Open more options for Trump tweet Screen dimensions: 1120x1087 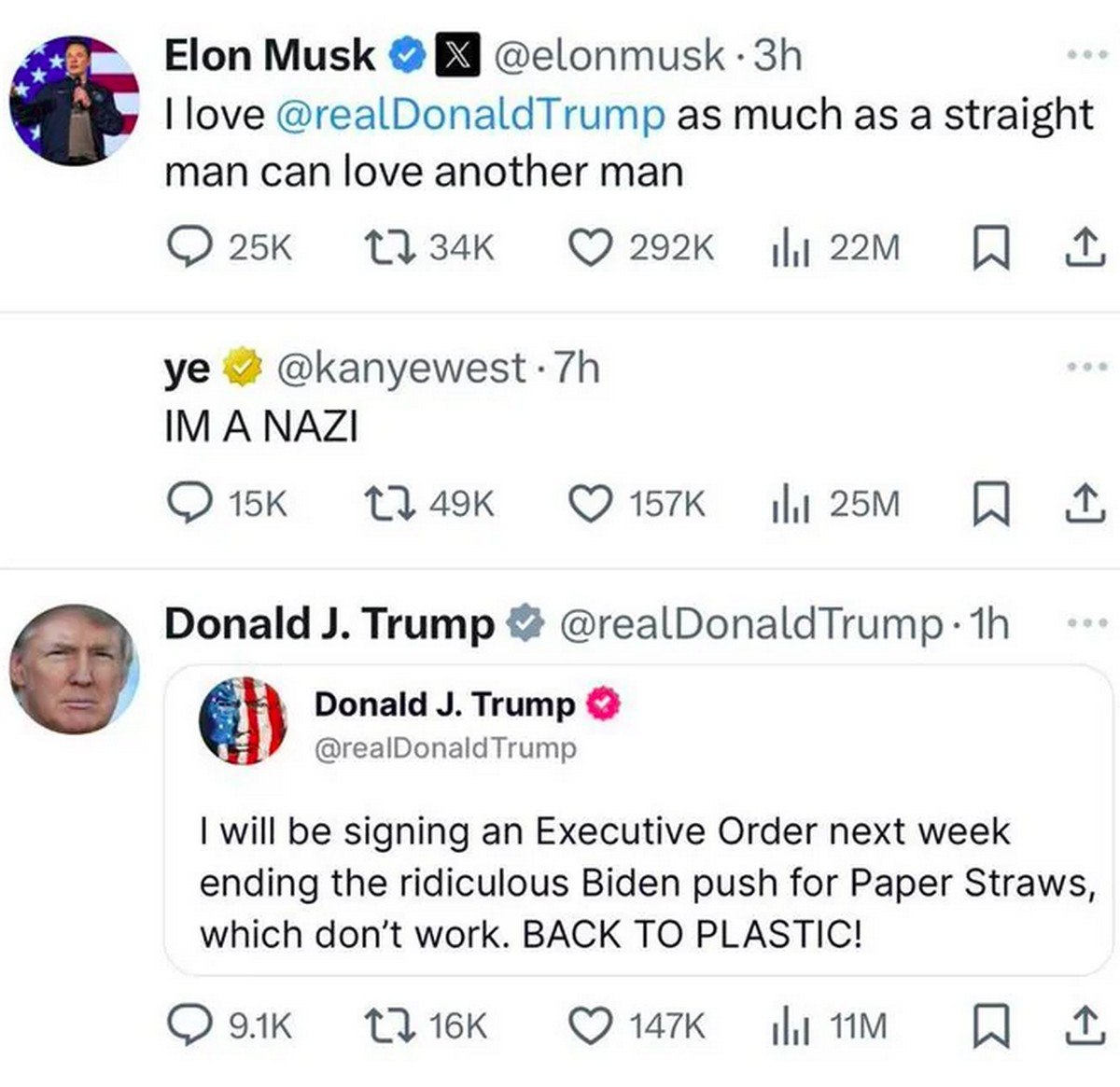coord(1086,622)
